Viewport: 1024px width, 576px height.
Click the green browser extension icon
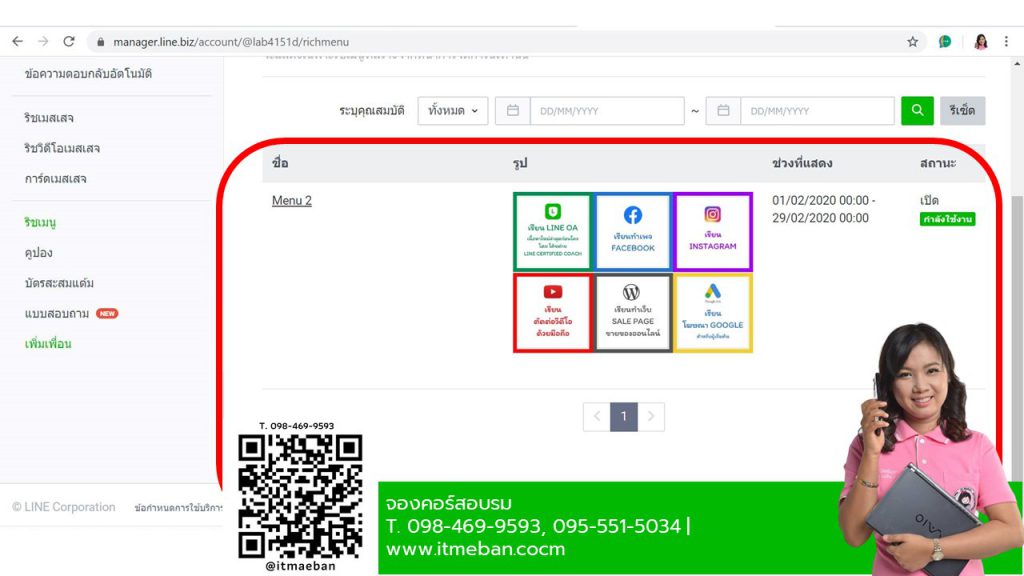click(944, 42)
